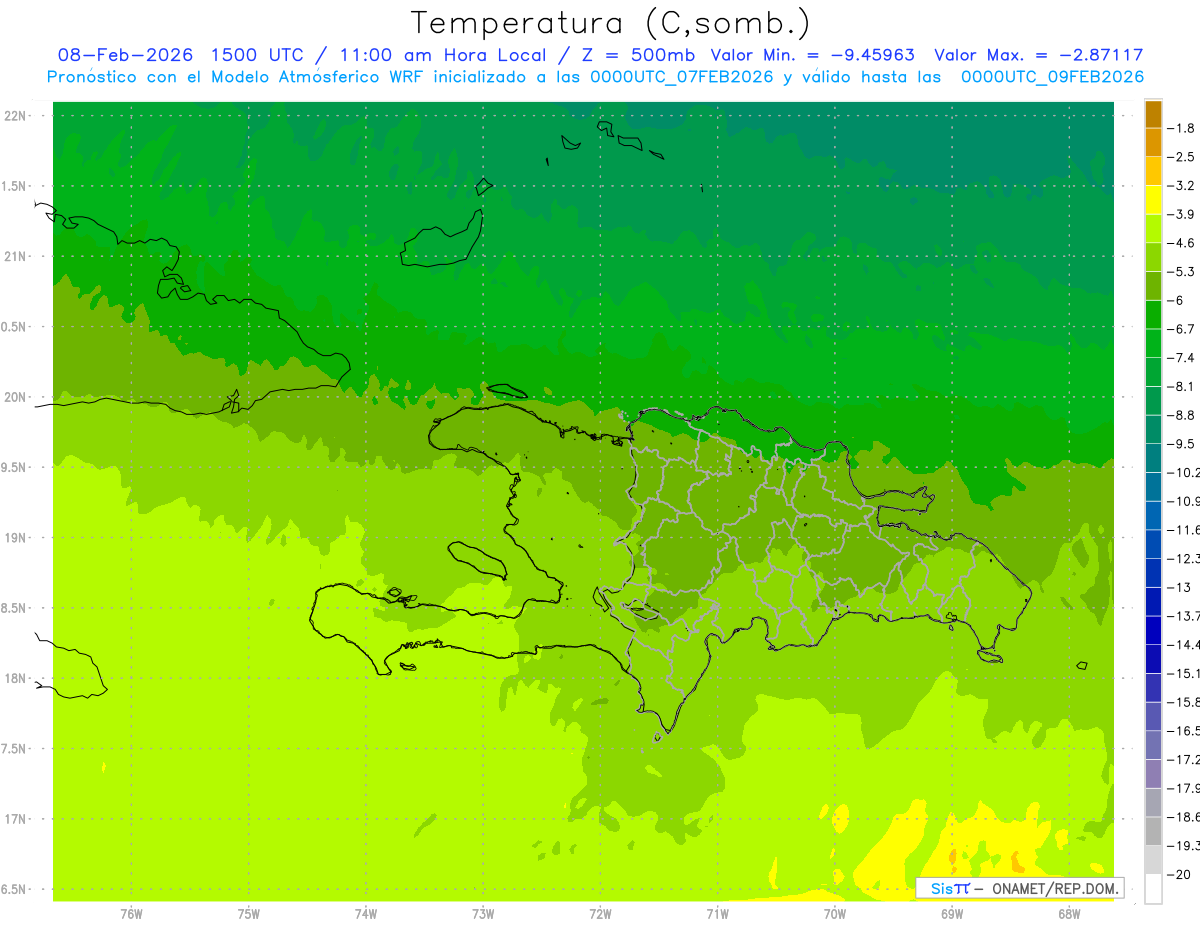This screenshot has width=1200, height=927.
Task: Click the initialization stamp "0000UTC_07FEB2026"
Action: pyautogui.click(x=682, y=77)
